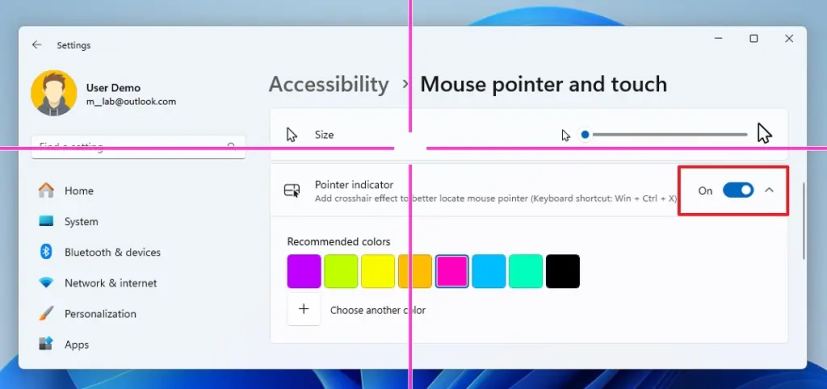Click the settings page vertical scrollbar

click(x=803, y=220)
